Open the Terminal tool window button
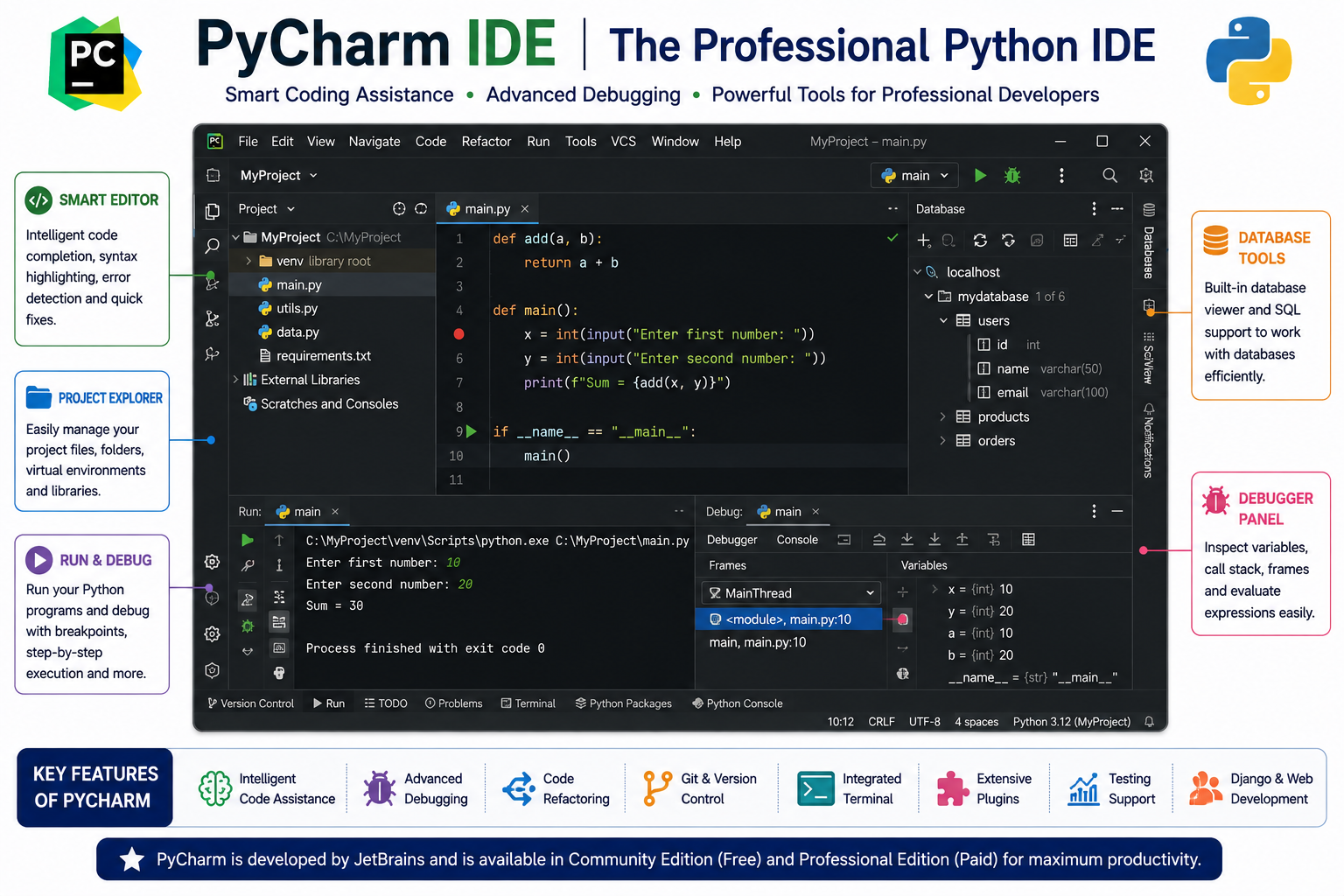Viewport: 1344px width, 896px height. click(528, 703)
